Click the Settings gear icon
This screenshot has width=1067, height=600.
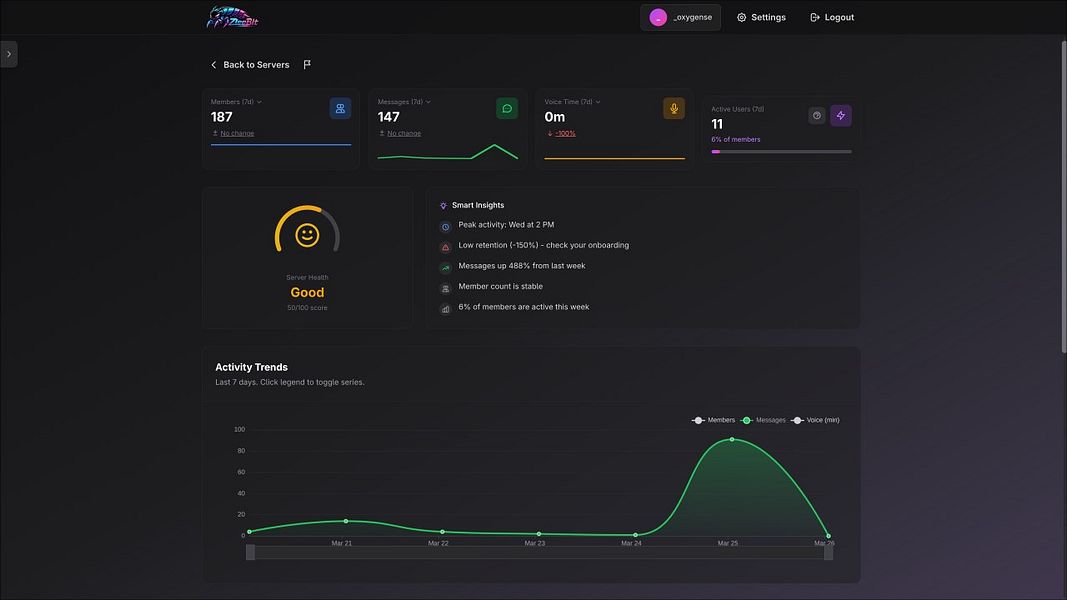tap(742, 18)
